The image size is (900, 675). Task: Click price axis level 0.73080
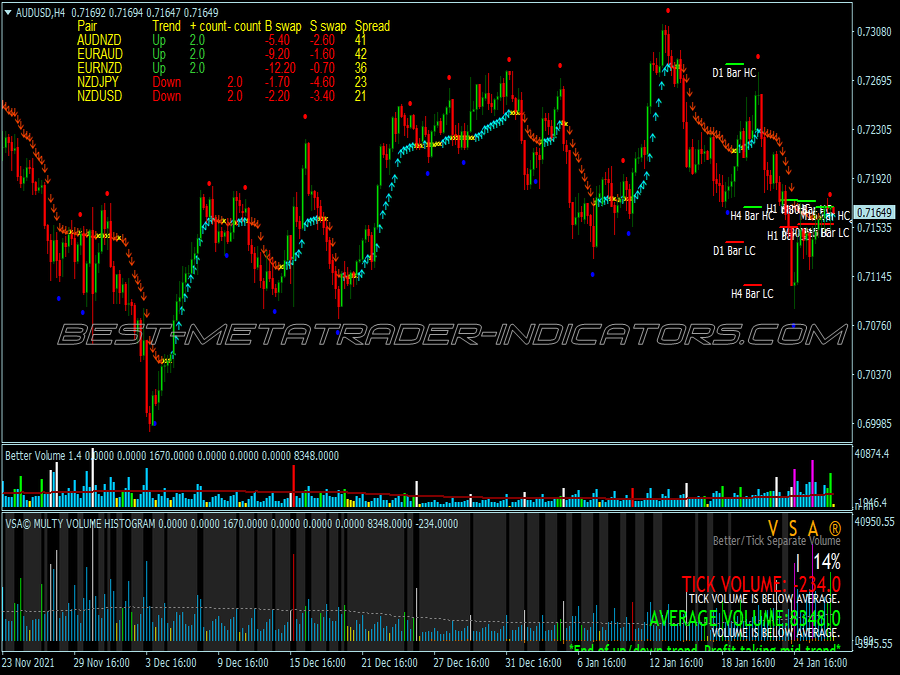click(x=874, y=32)
